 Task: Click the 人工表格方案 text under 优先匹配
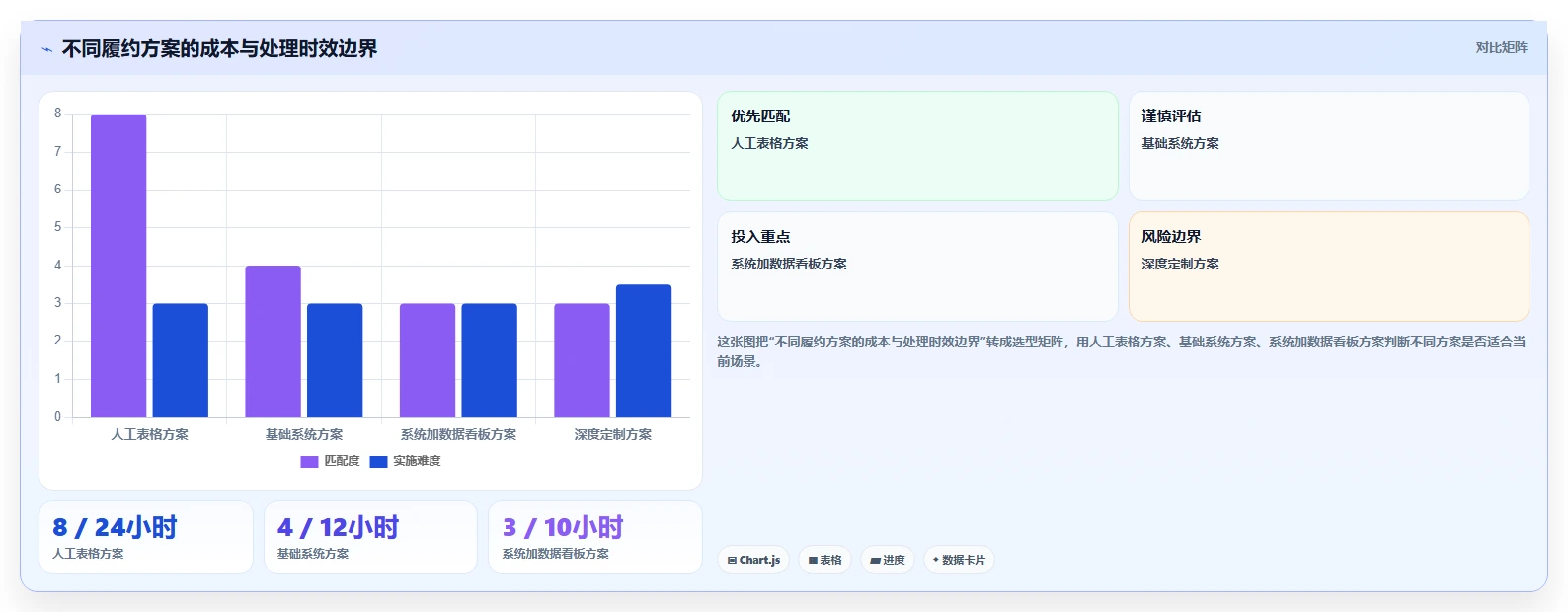769,143
